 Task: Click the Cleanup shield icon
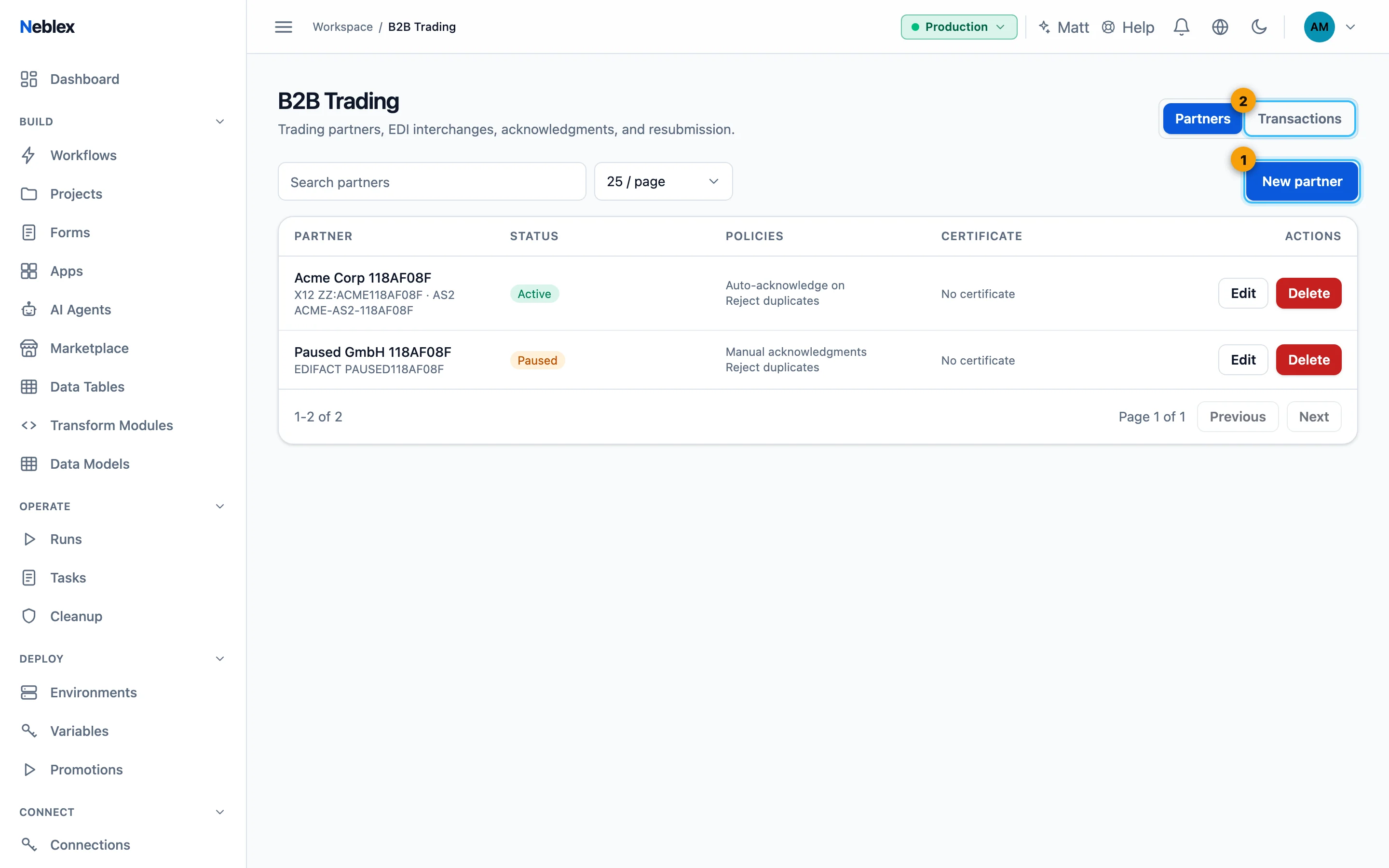click(x=29, y=615)
